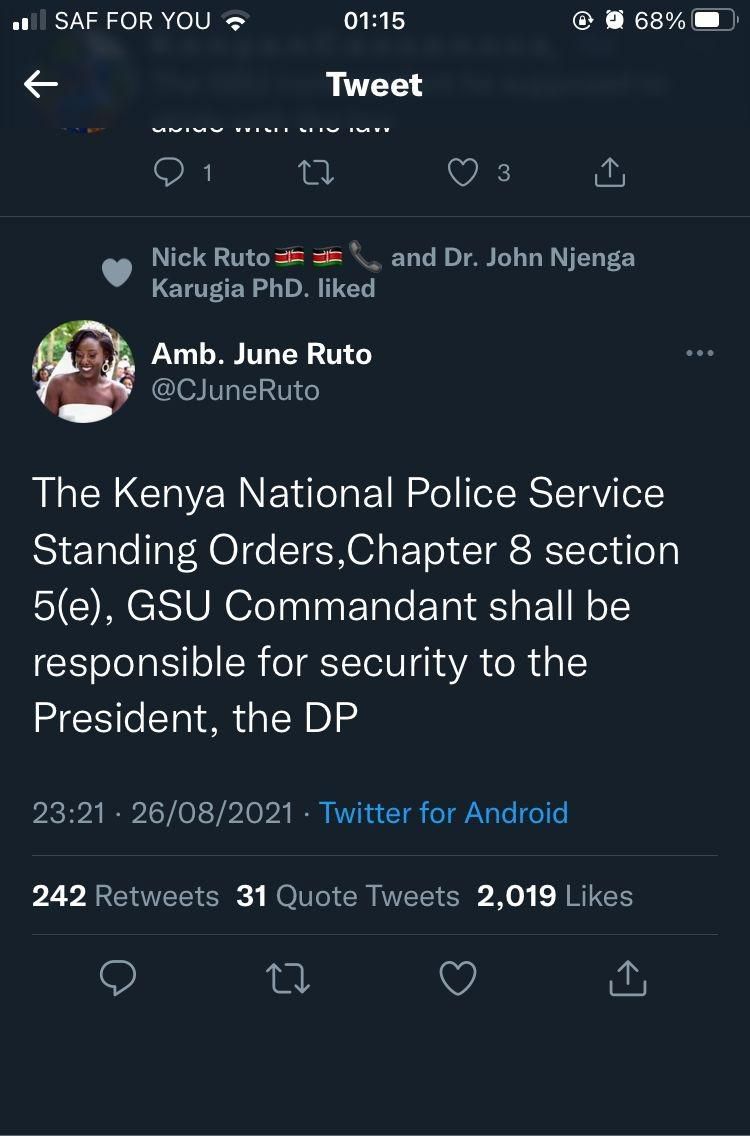Open the share icon on the top tweet

608,172
